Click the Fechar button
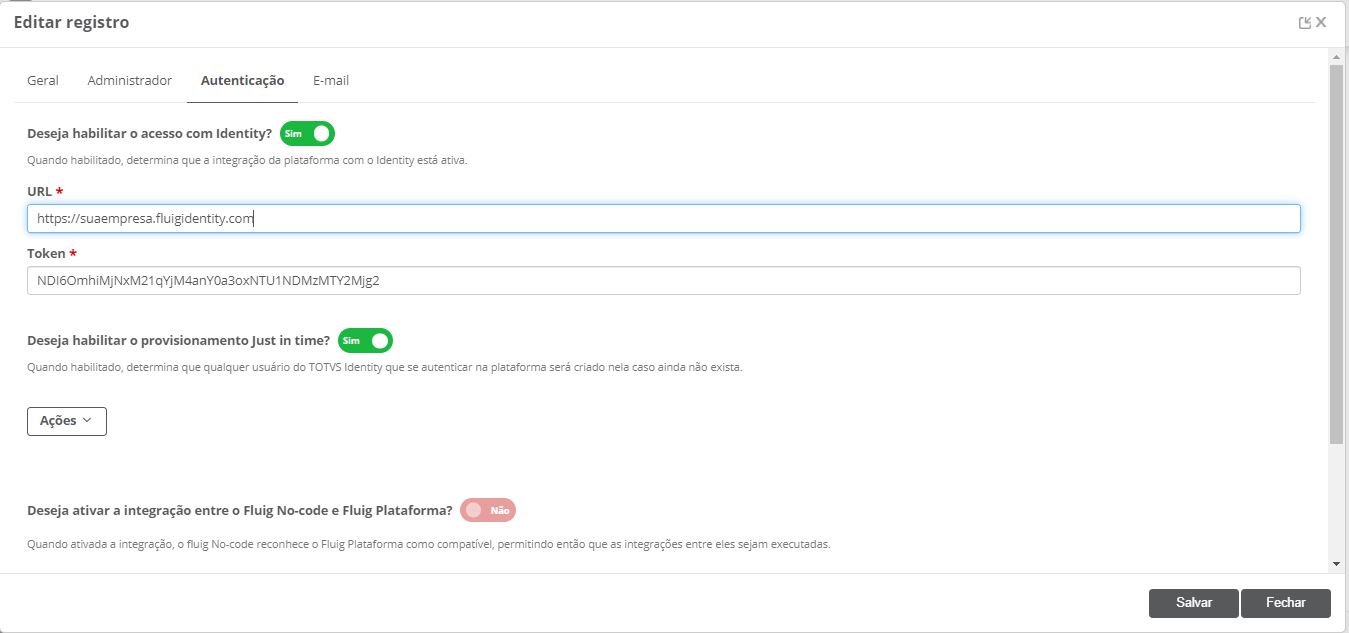1349x633 pixels. pos(1286,603)
